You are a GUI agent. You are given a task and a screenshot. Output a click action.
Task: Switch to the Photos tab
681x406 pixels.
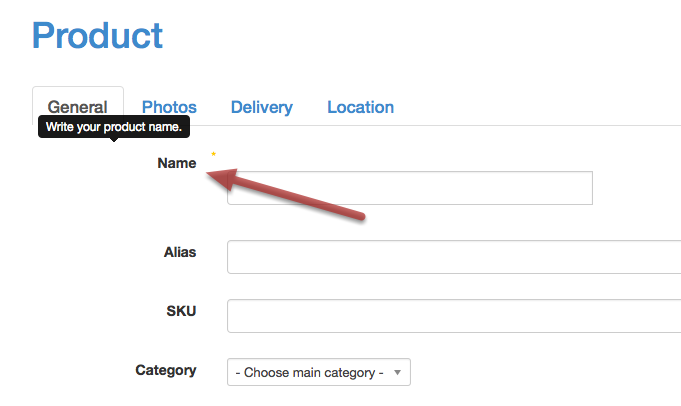[169, 107]
